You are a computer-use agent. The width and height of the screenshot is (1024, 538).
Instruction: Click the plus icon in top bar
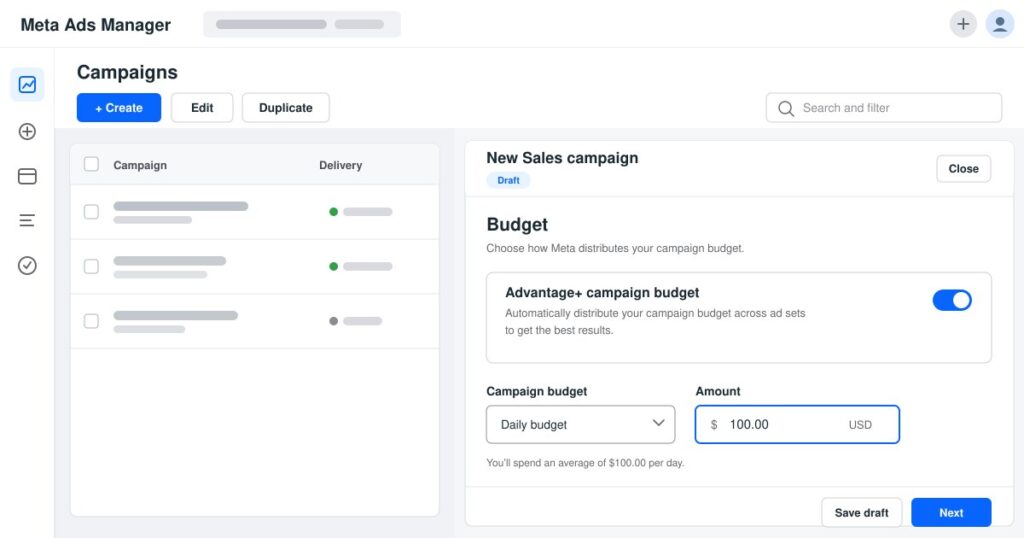(963, 24)
